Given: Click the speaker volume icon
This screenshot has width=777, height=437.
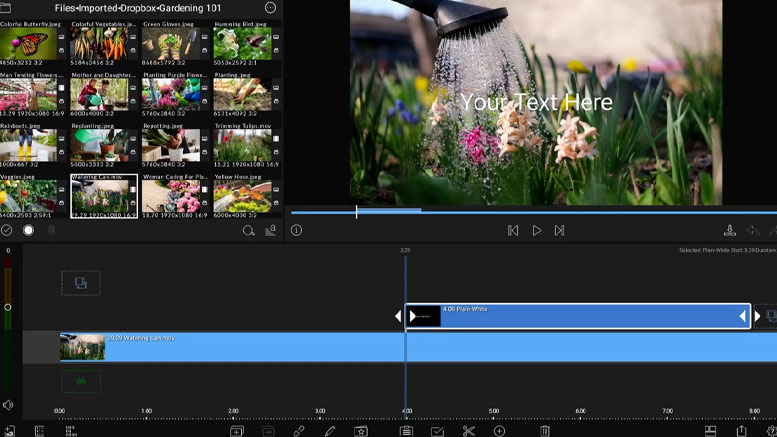Looking at the screenshot, I should point(8,405).
